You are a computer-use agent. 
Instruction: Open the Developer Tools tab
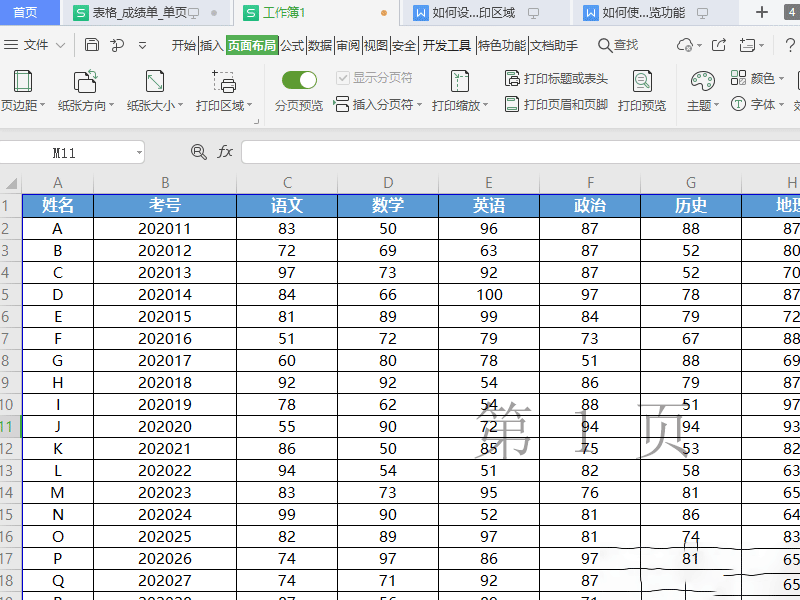tap(446, 45)
